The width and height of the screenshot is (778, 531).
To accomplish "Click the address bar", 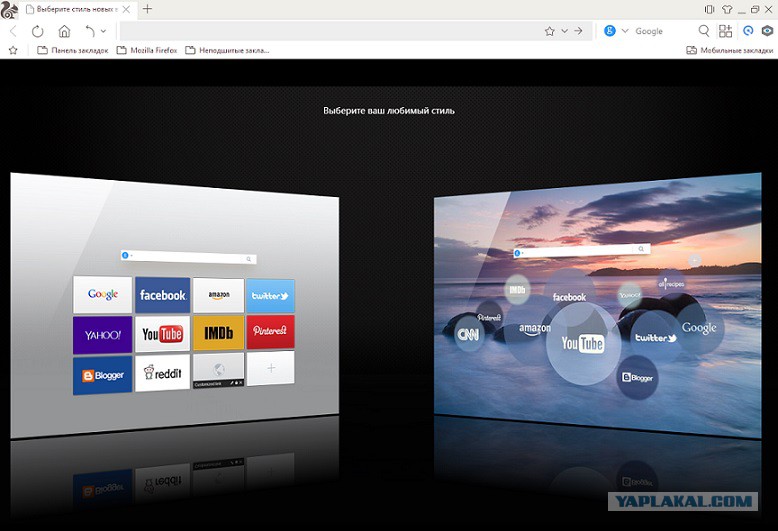I will pyautogui.click(x=330, y=31).
